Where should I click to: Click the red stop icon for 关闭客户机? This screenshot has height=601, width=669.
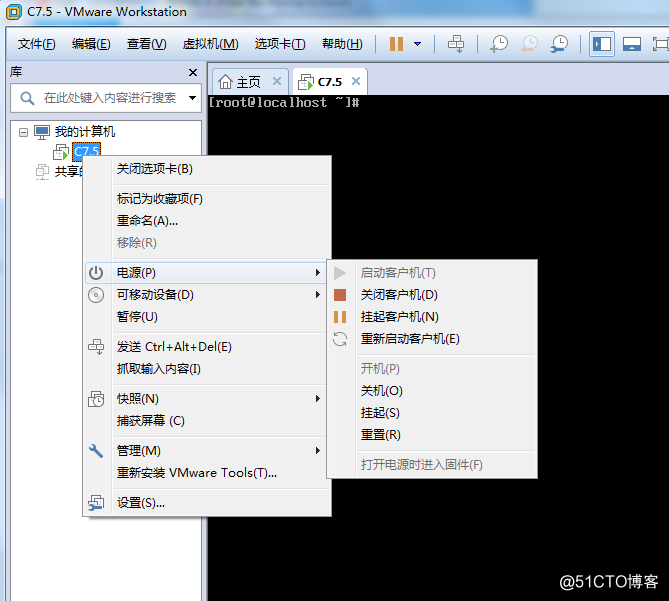[x=340, y=295]
